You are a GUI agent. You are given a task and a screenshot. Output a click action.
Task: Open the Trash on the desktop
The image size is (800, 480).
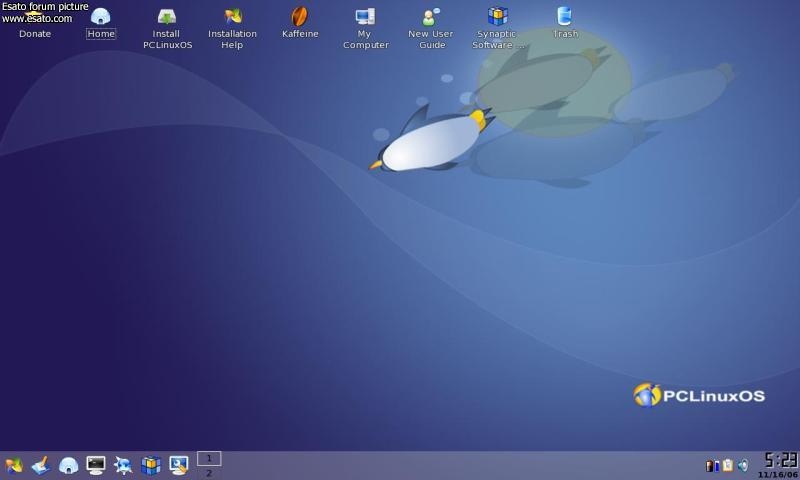point(565,17)
